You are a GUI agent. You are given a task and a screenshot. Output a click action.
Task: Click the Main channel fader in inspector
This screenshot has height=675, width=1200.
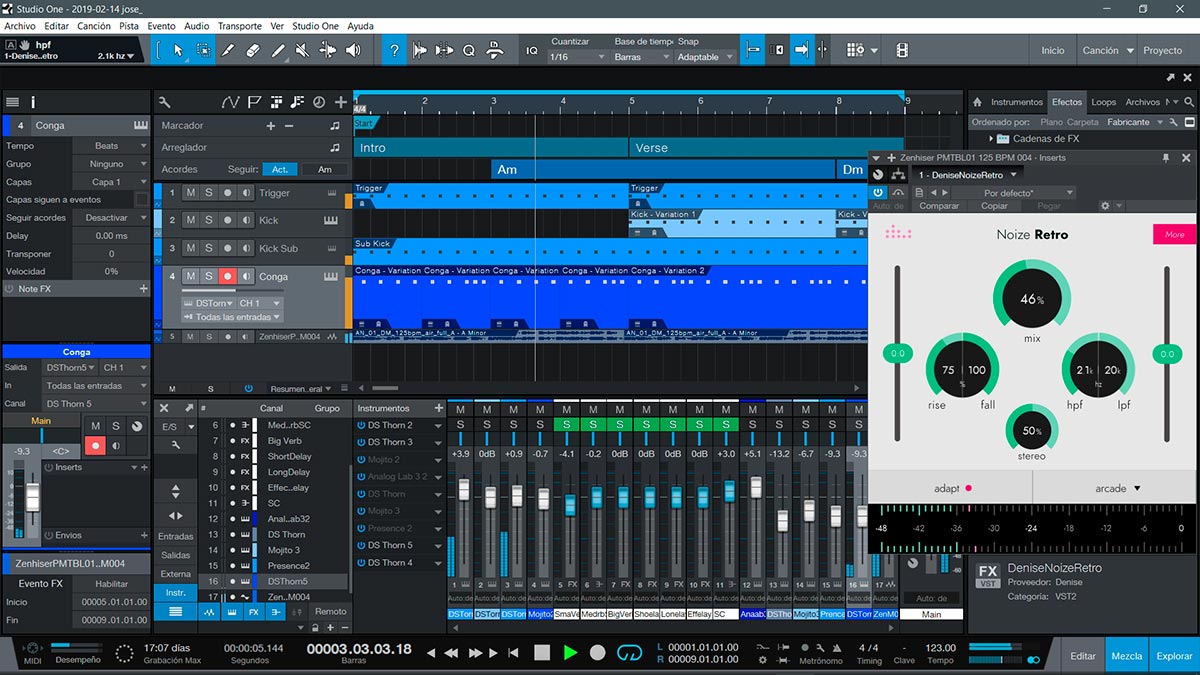[32, 496]
